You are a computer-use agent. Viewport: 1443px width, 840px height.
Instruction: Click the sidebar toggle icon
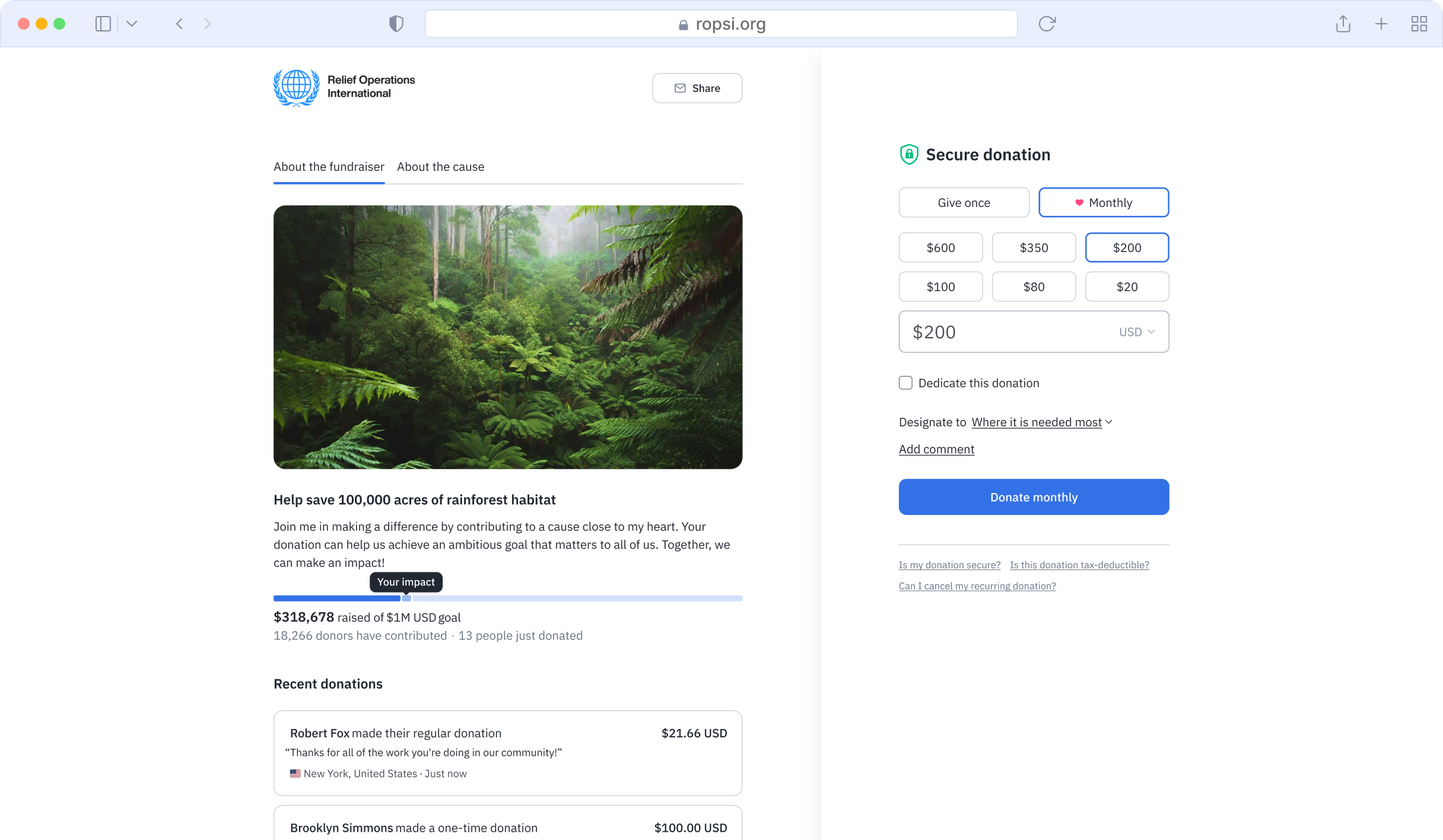pos(103,24)
